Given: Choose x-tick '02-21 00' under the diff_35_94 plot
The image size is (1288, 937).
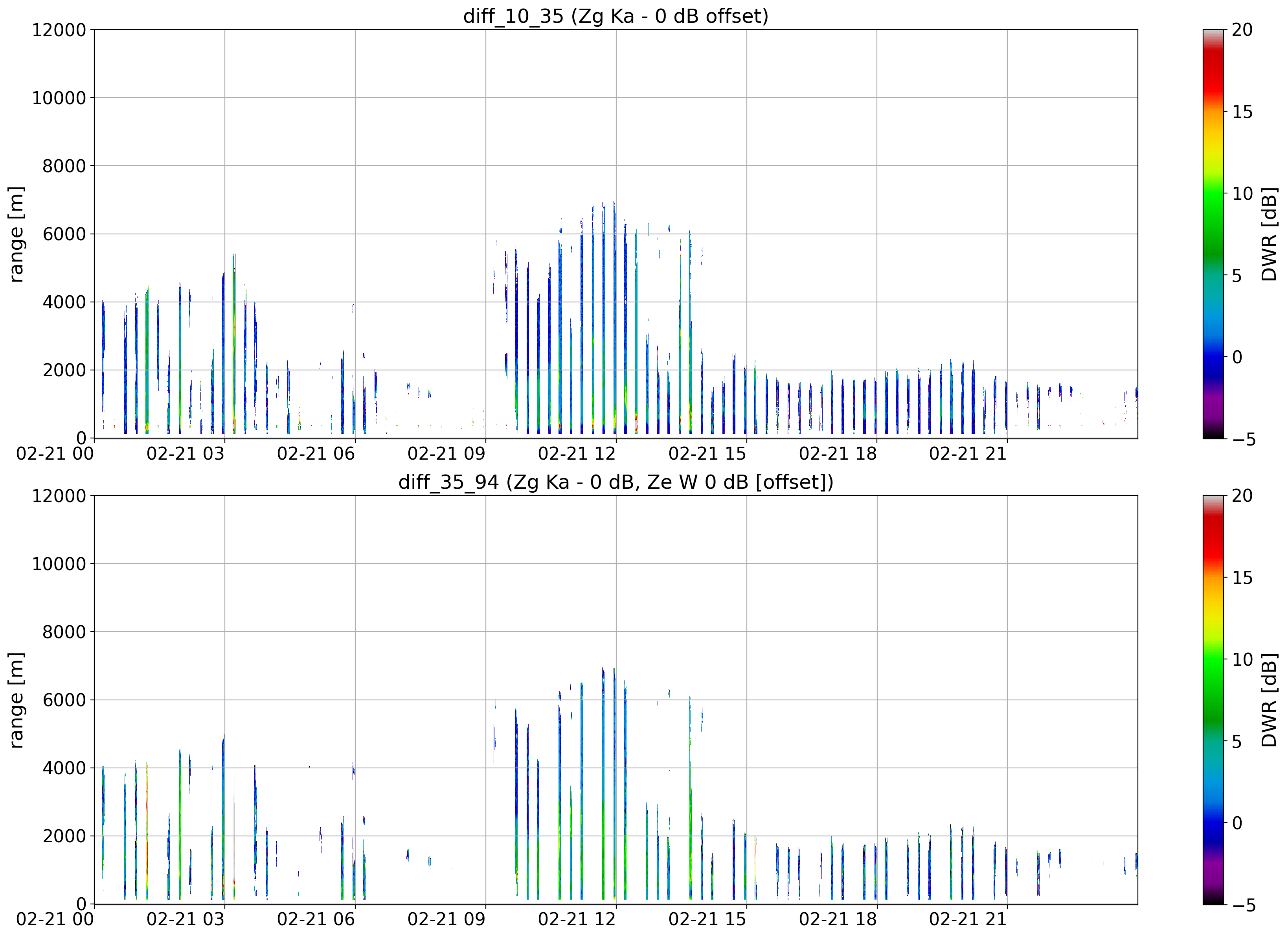Looking at the screenshot, I should tap(55, 920).
